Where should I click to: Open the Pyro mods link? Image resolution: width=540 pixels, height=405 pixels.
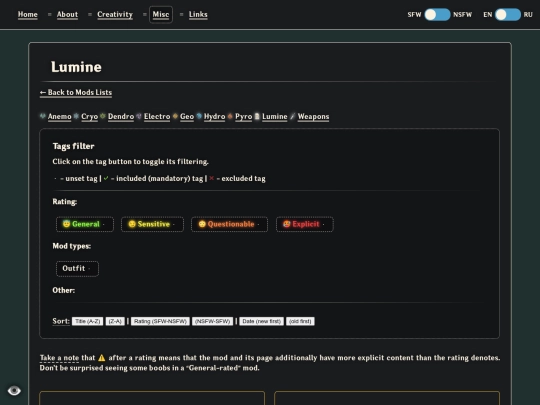[243, 116]
